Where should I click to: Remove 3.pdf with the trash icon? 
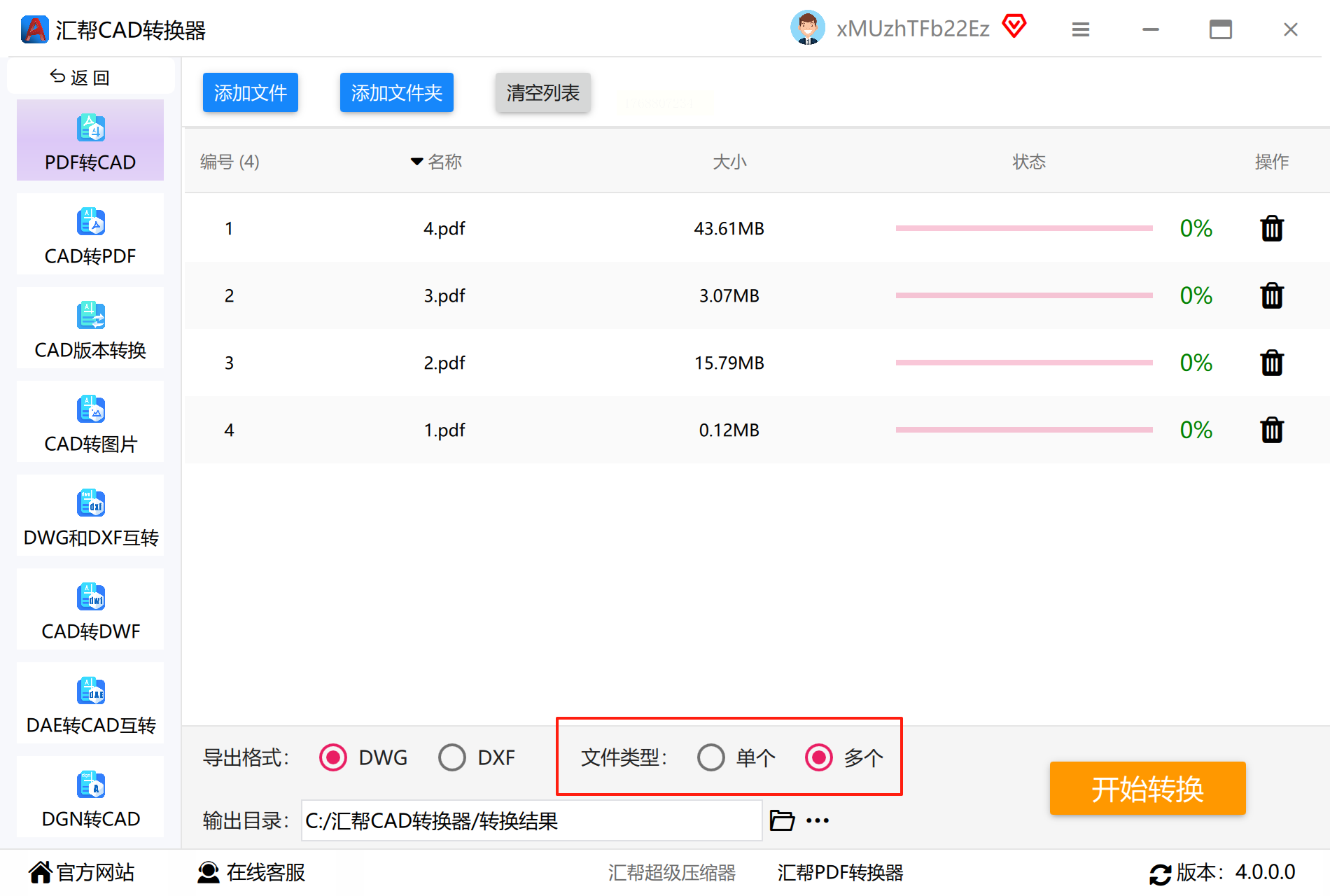1272,295
